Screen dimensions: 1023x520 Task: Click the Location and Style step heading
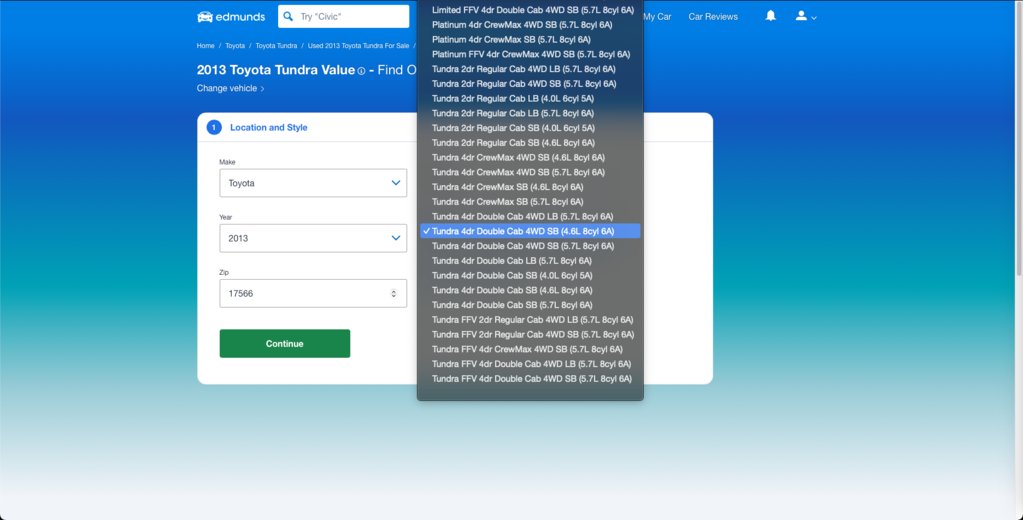(269, 128)
